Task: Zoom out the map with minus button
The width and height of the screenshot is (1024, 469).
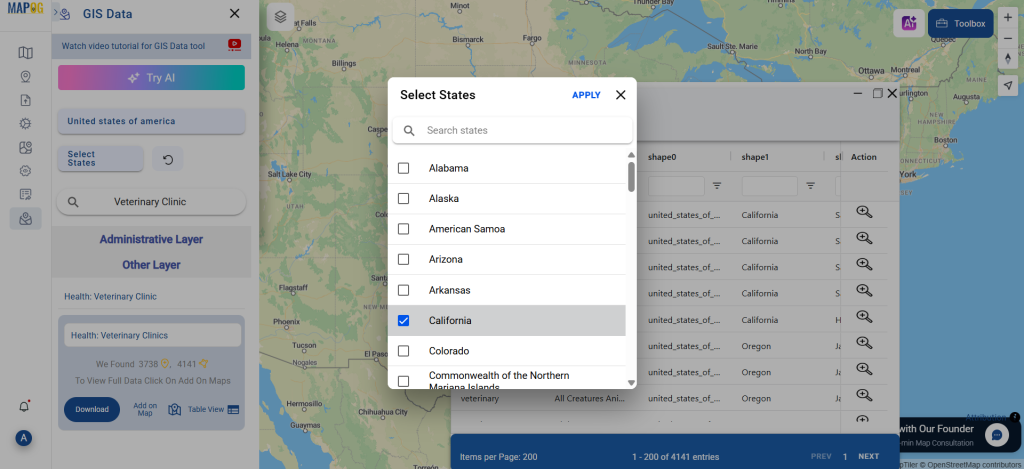Action: tap(1008, 39)
